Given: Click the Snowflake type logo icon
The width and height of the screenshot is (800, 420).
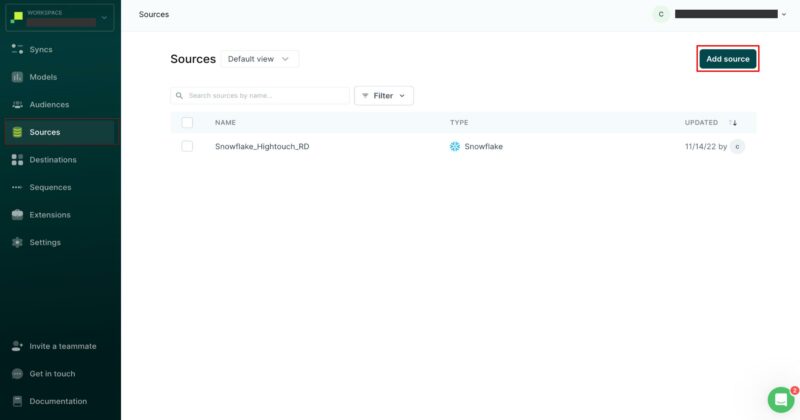Looking at the screenshot, I should [x=455, y=146].
